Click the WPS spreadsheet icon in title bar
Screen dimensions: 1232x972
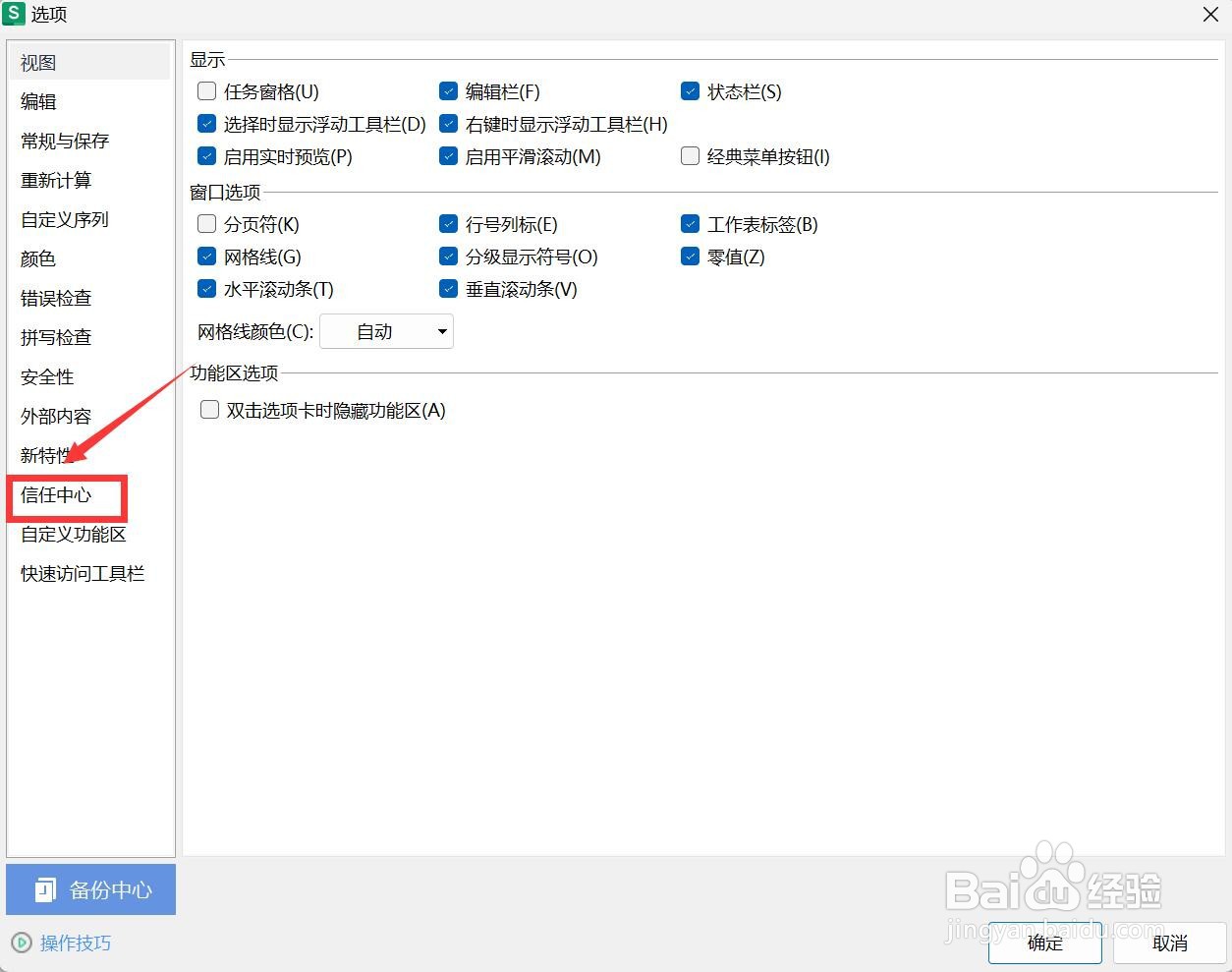point(14,14)
